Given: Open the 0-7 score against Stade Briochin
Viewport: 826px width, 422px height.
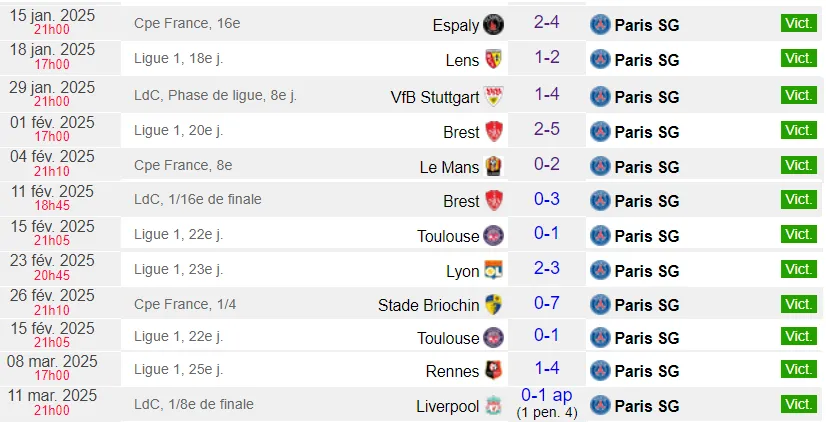Looking at the screenshot, I should pyautogui.click(x=546, y=302).
